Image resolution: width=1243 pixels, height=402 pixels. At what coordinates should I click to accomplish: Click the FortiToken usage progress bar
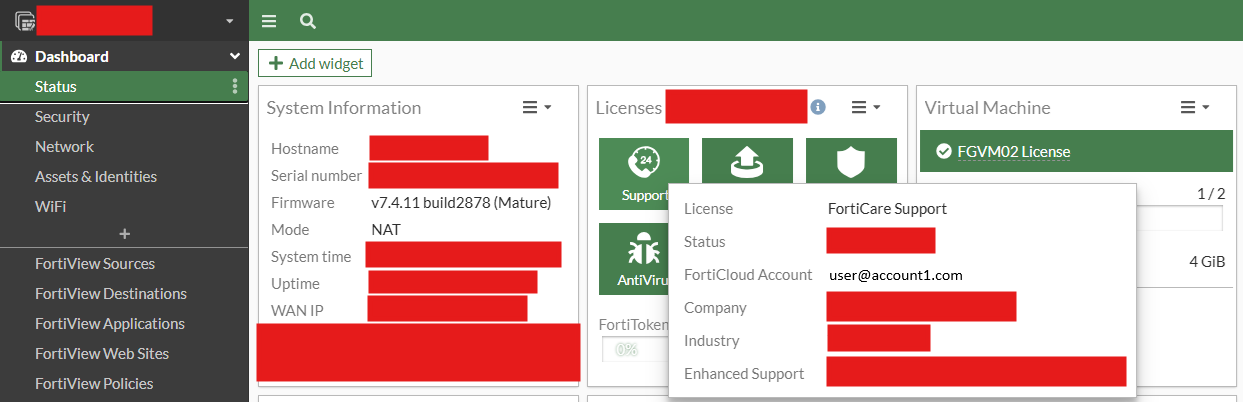pyautogui.click(x=634, y=349)
